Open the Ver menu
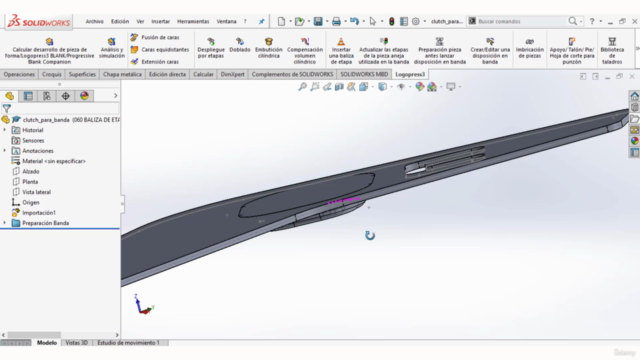 tap(140, 21)
